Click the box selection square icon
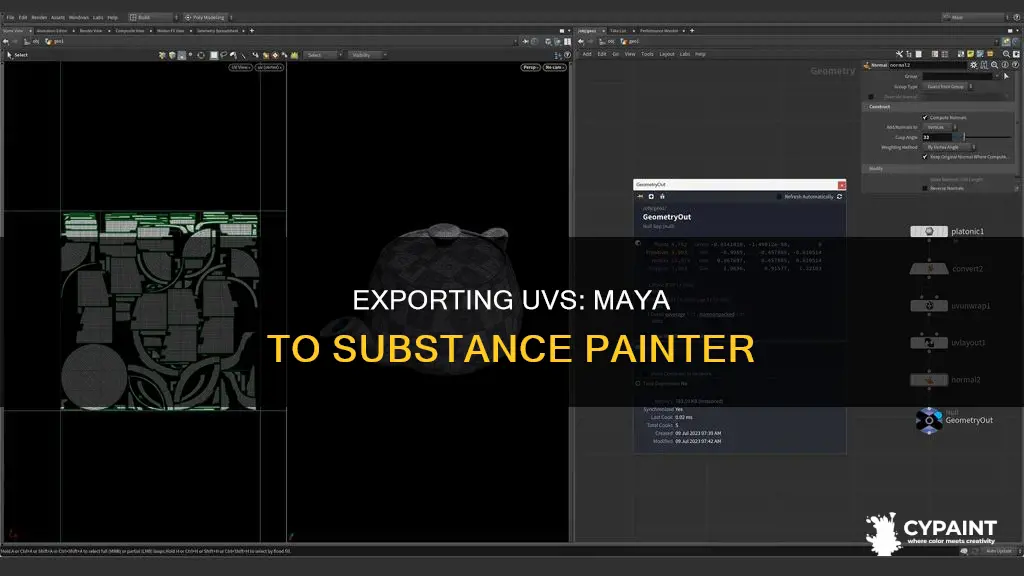This screenshot has height=576, width=1024. click(x=214, y=56)
